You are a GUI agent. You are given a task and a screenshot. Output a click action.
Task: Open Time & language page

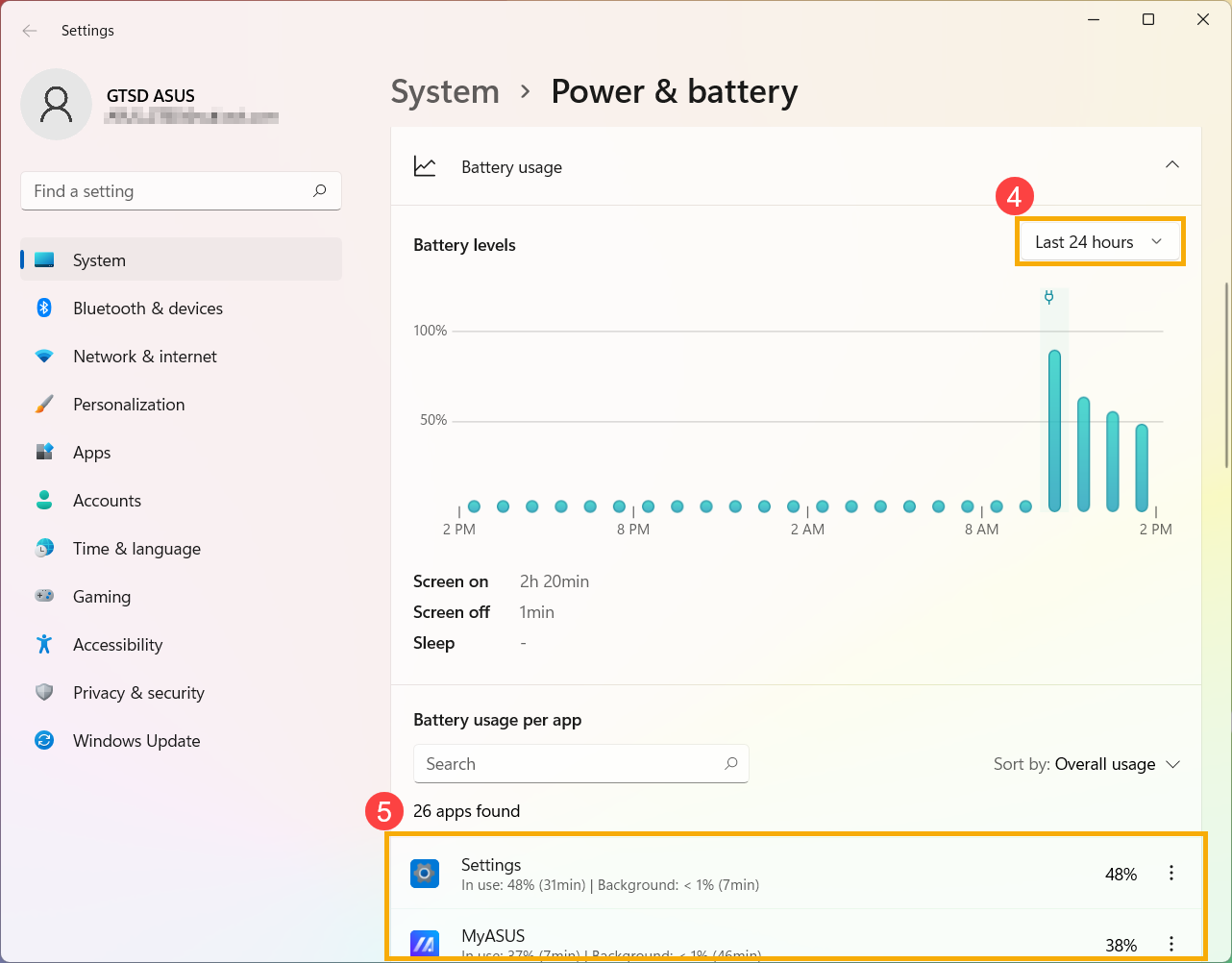click(x=181, y=548)
